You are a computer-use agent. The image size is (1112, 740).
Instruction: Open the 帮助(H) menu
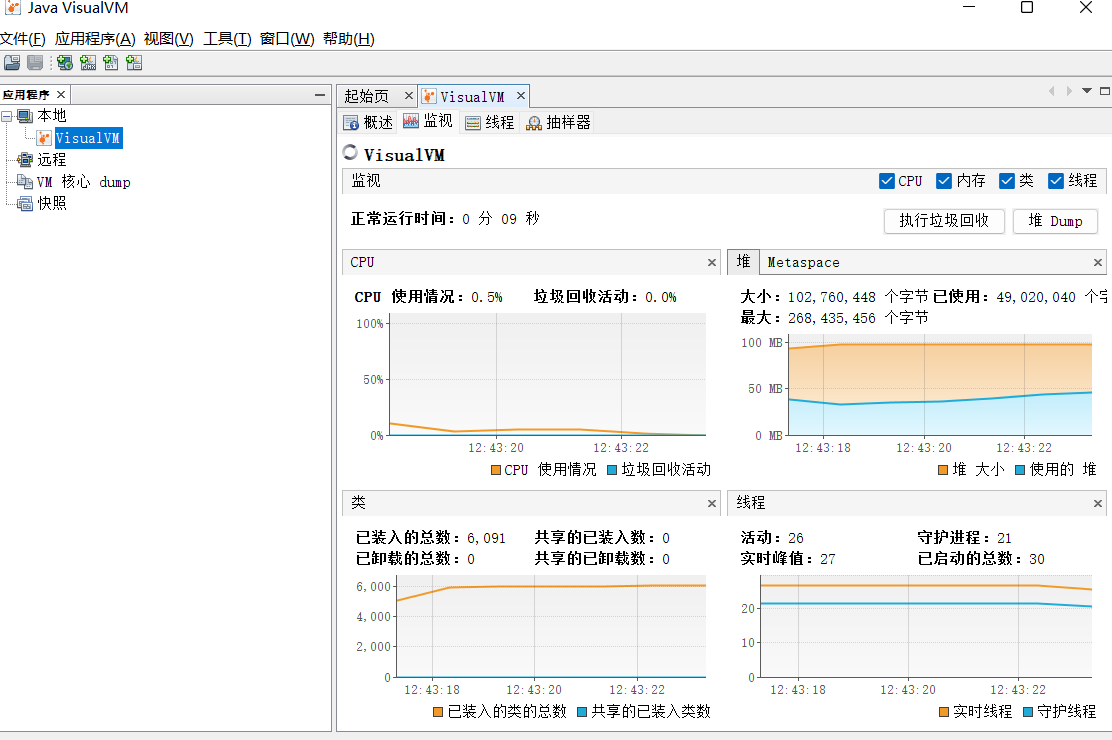(x=349, y=38)
